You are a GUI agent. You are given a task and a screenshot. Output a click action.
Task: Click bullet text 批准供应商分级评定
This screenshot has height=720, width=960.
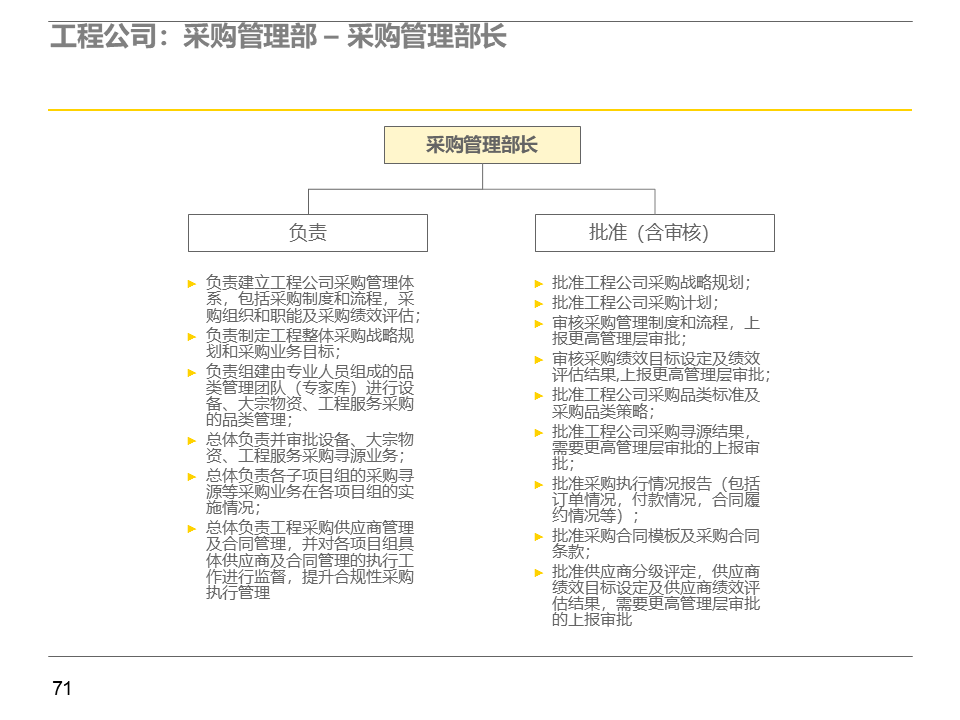coord(656,595)
